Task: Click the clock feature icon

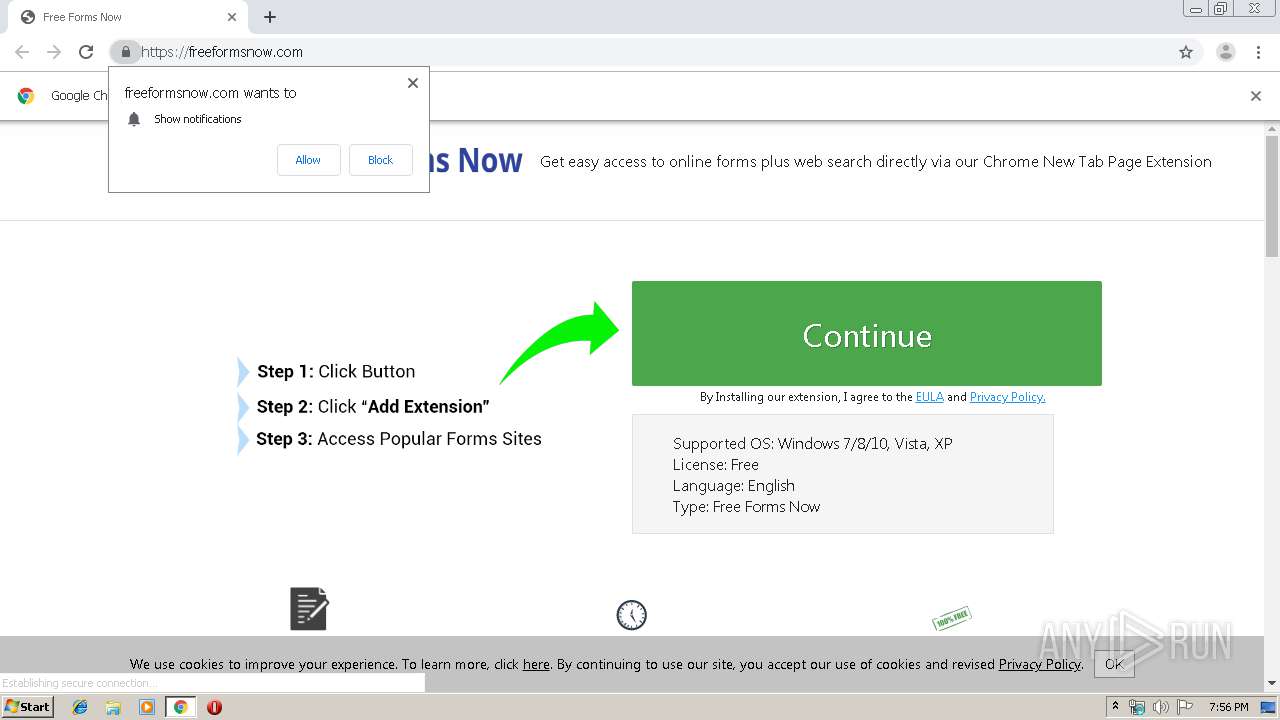Action: [632, 615]
